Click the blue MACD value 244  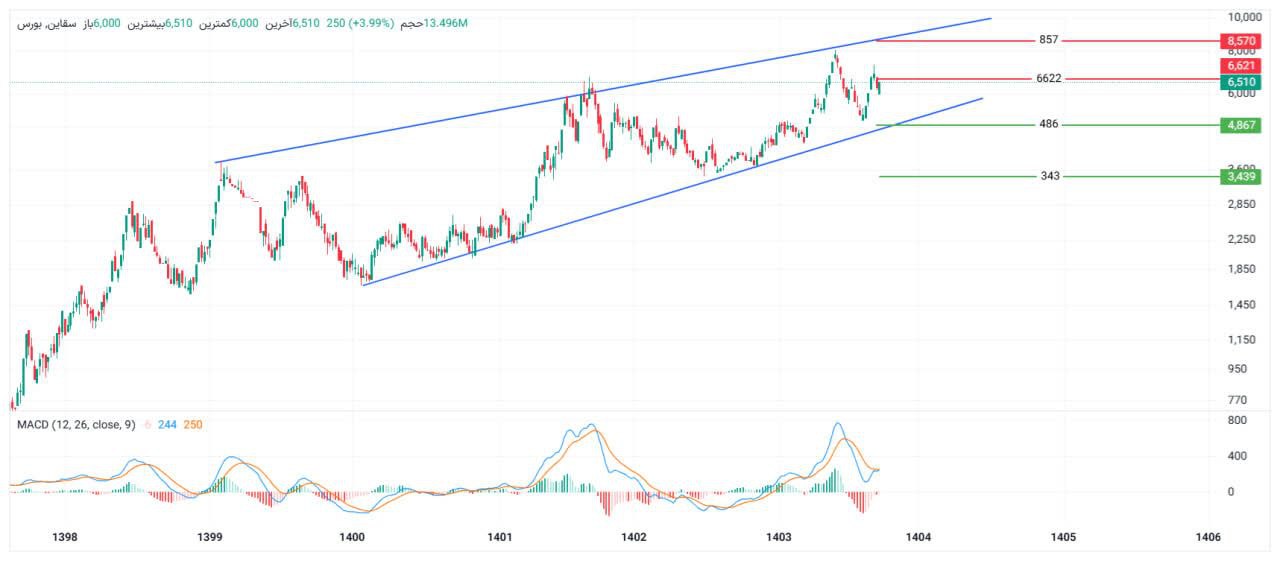click(x=167, y=425)
